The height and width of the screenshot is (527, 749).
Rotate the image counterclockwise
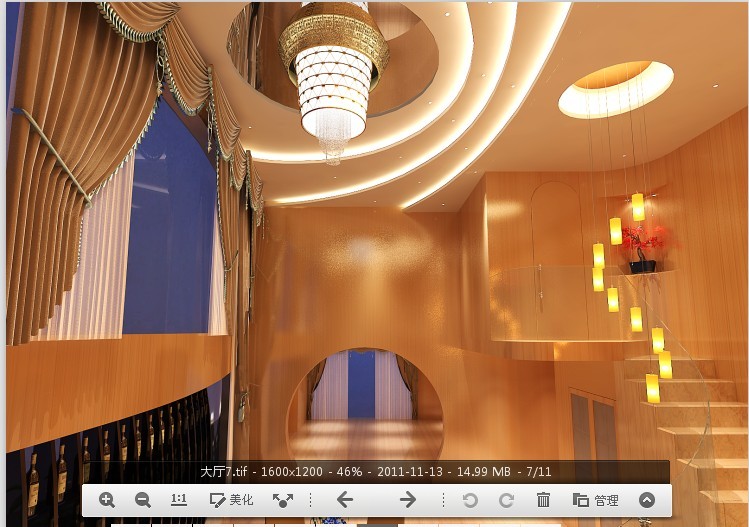(x=470, y=500)
